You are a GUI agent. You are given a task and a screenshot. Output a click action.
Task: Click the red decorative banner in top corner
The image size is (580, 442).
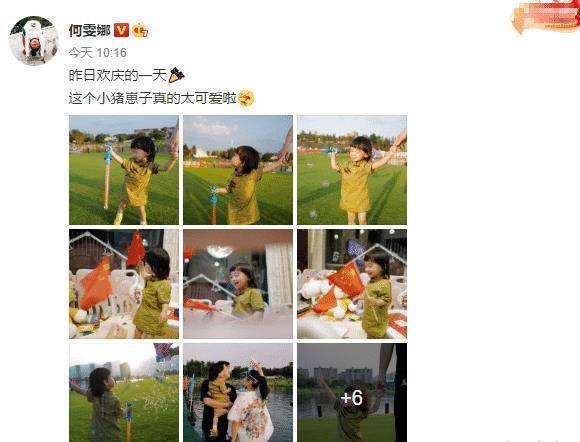(545, 16)
